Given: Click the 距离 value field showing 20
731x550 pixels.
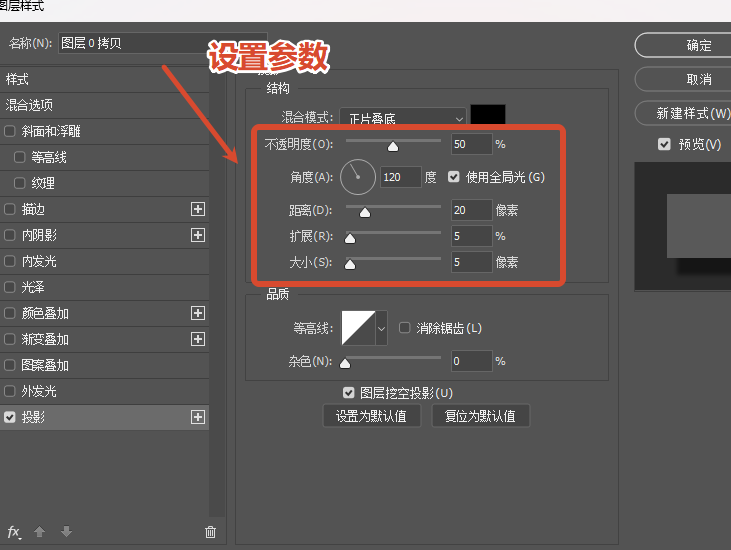Looking at the screenshot, I should pyautogui.click(x=471, y=210).
